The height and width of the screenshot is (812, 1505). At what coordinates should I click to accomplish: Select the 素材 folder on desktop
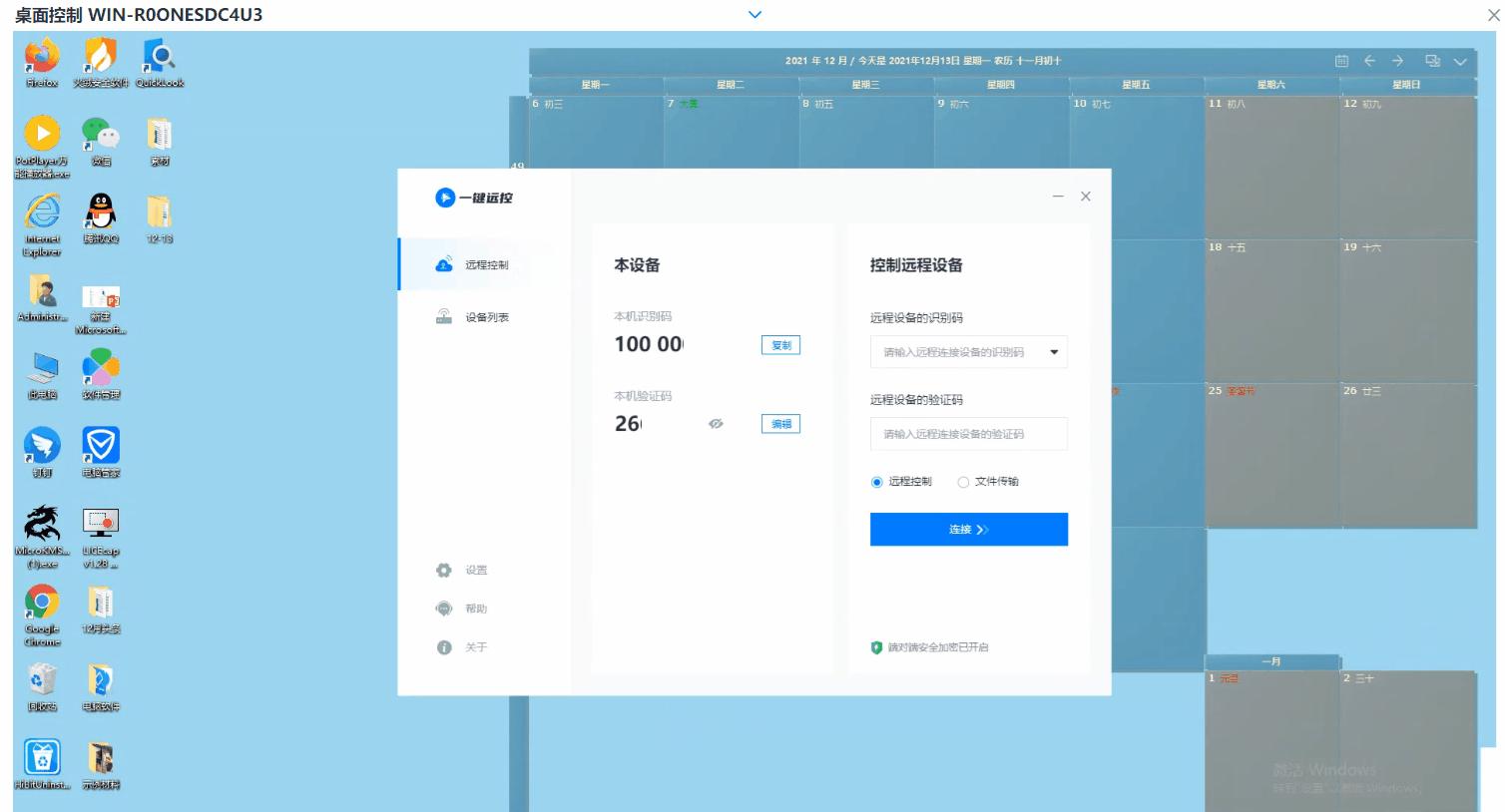click(160, 141)
